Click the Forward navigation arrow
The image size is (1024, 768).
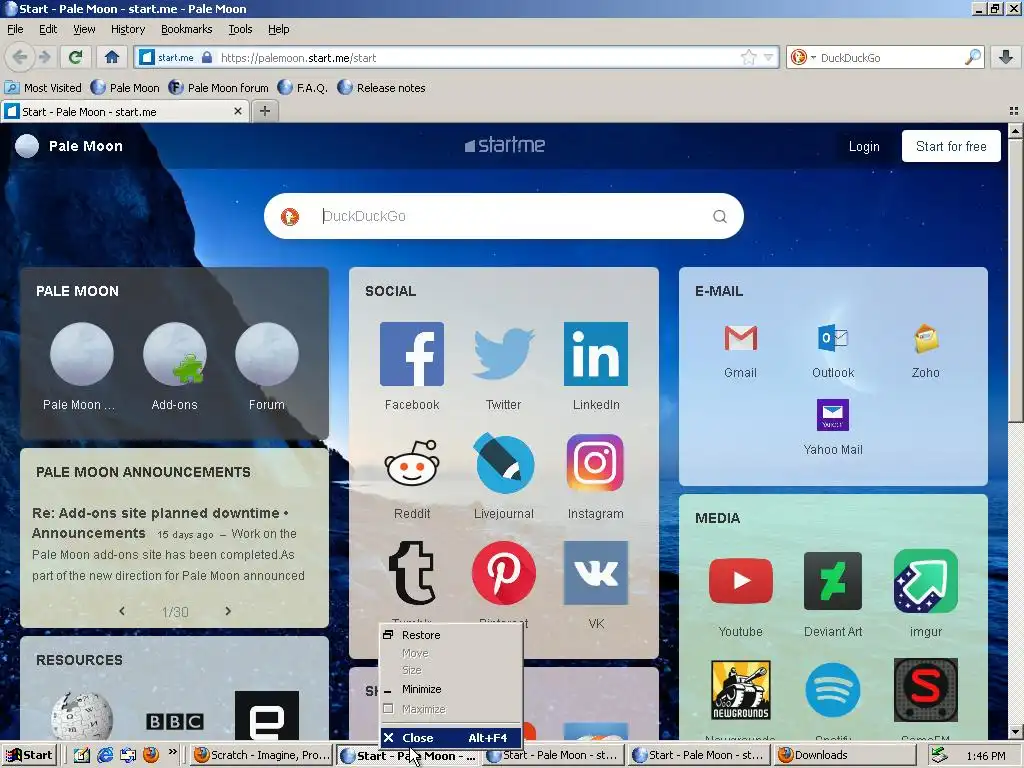pyautogui.click(x=44, y=57)
